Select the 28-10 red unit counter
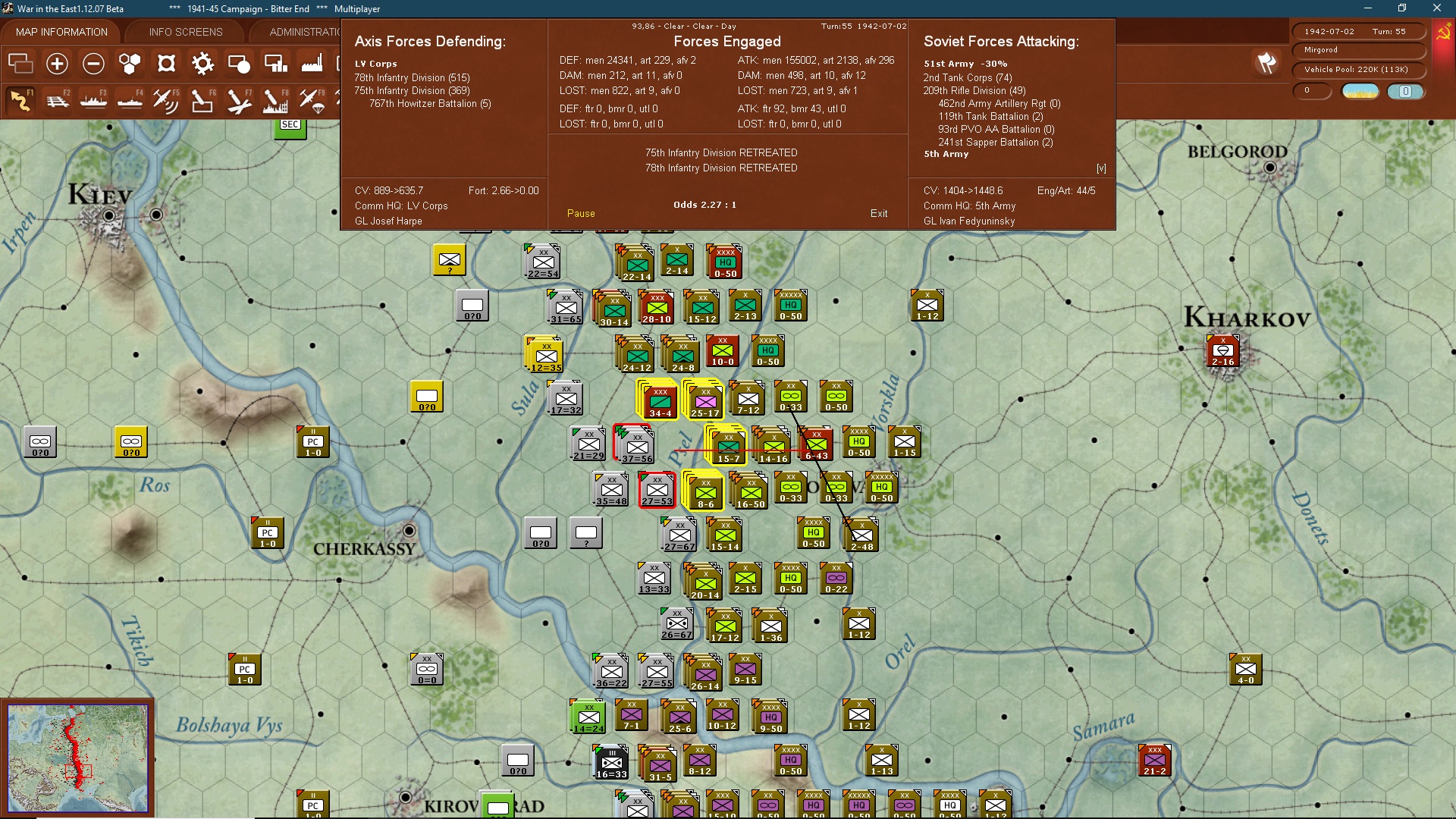1456x819 pixels. click(657, 308)
